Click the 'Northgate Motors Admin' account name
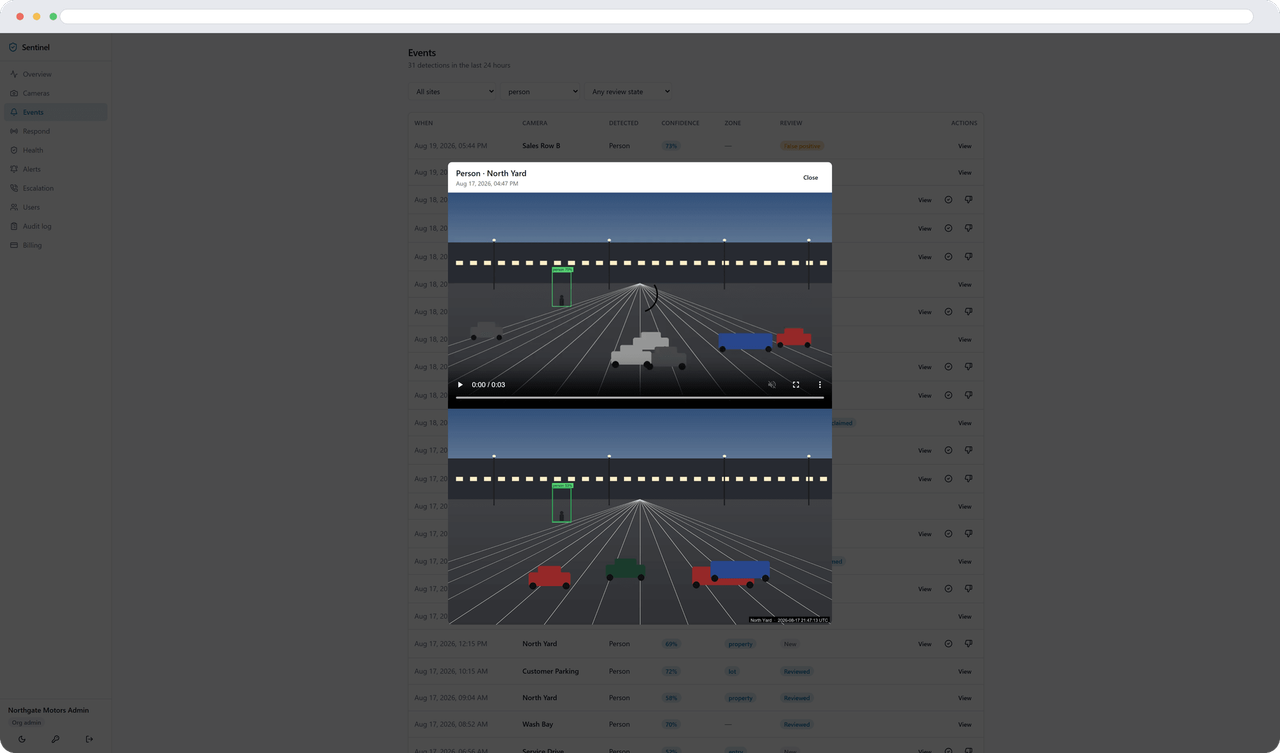 tap(48, 710)
